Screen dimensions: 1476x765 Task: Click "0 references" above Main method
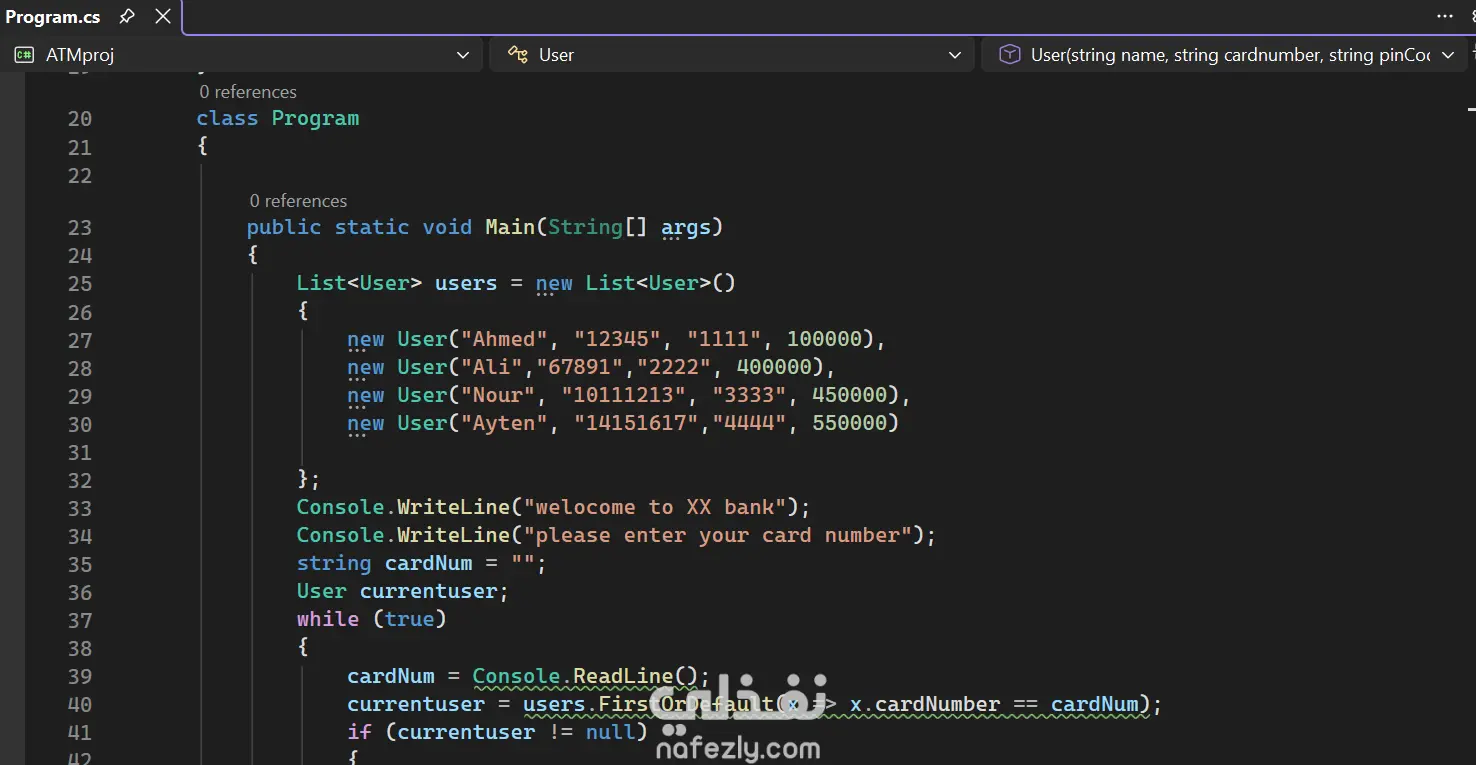298,201
